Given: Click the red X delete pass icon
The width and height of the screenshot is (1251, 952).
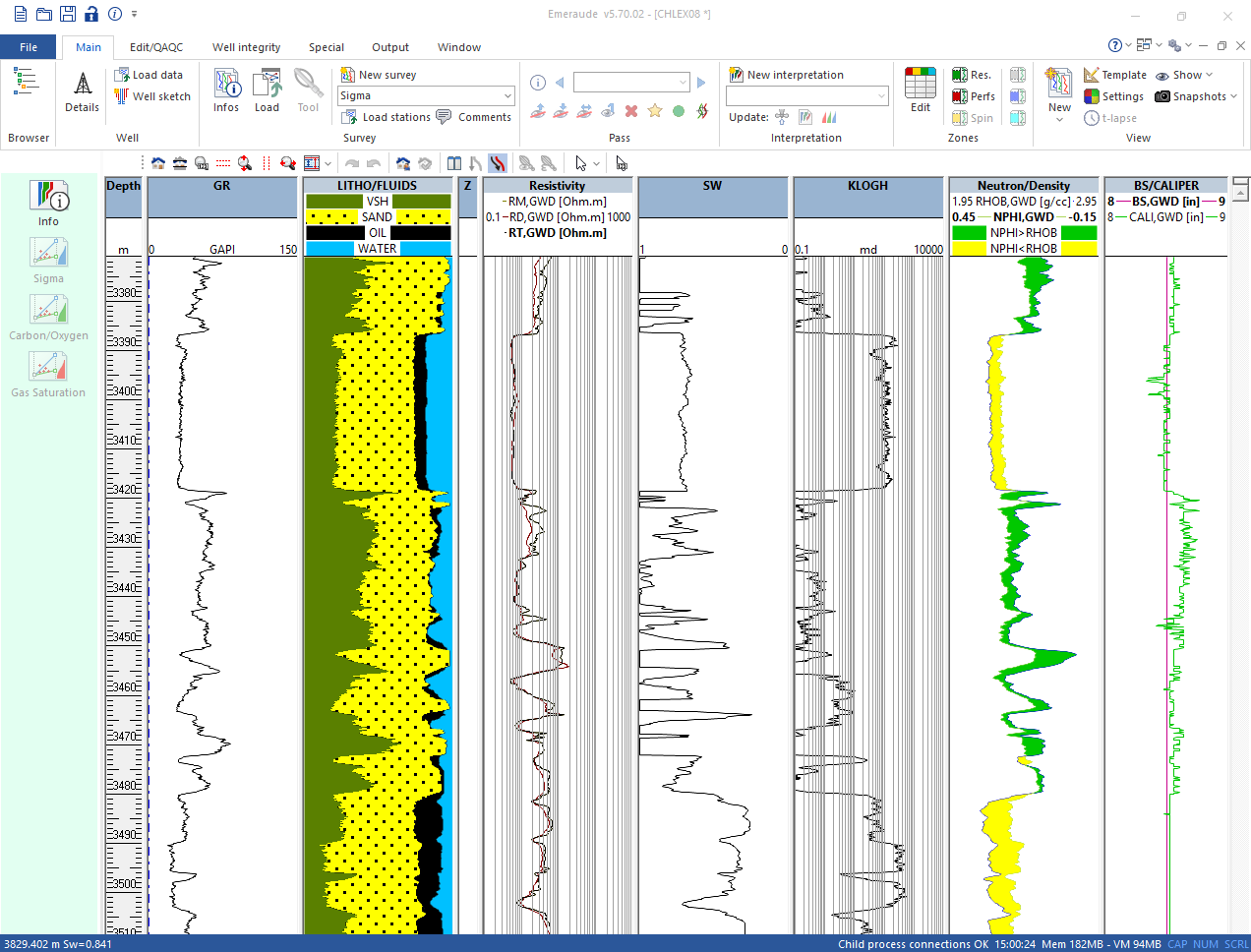Looking at the screenshot, I should [631, 111].
